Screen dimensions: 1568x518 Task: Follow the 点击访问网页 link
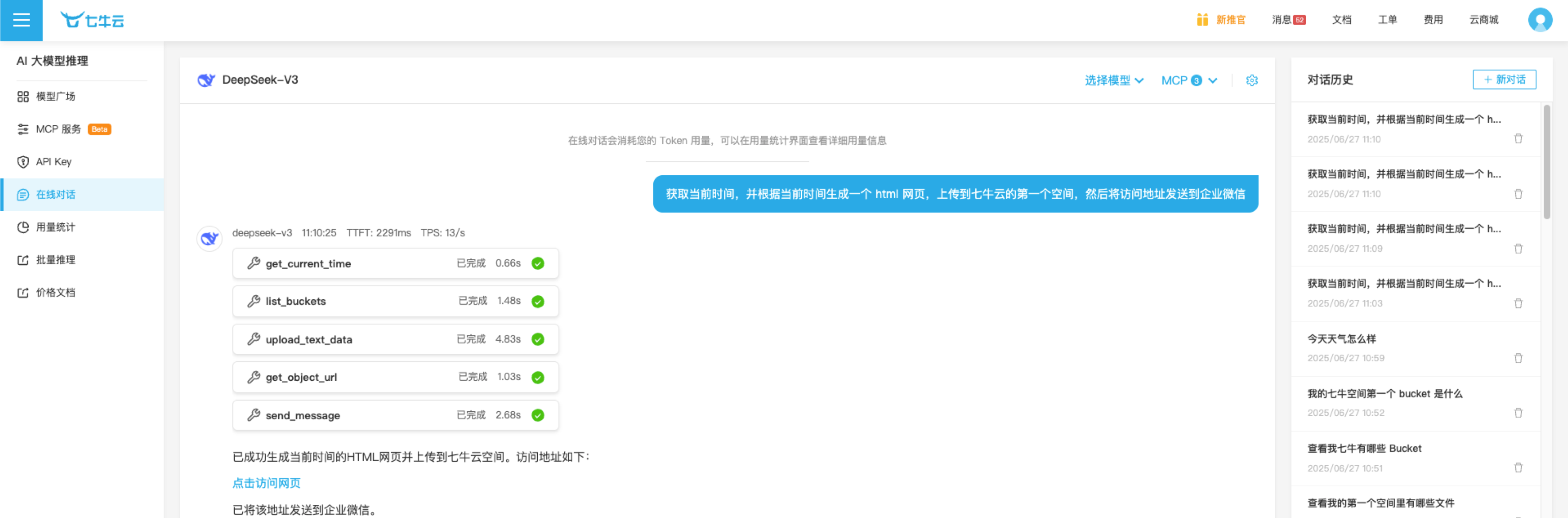point(266,483)
